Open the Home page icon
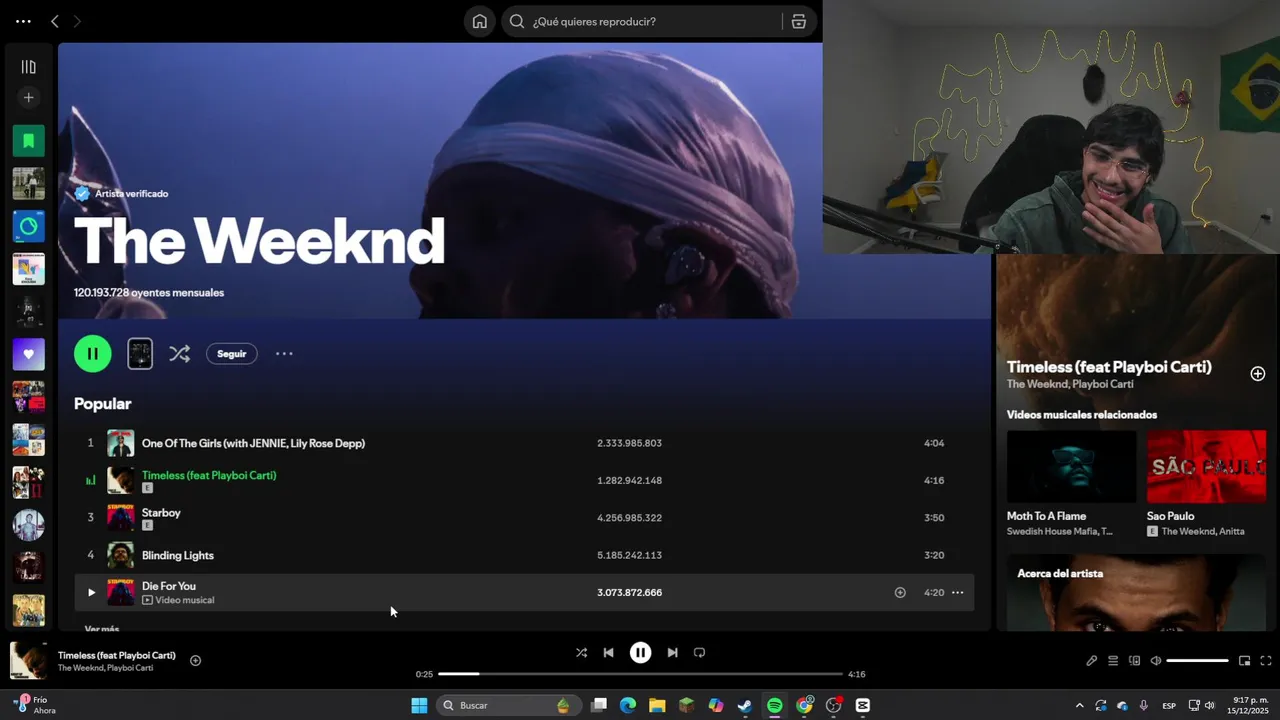Screen dimensions: 1280x720 [480, 21]
